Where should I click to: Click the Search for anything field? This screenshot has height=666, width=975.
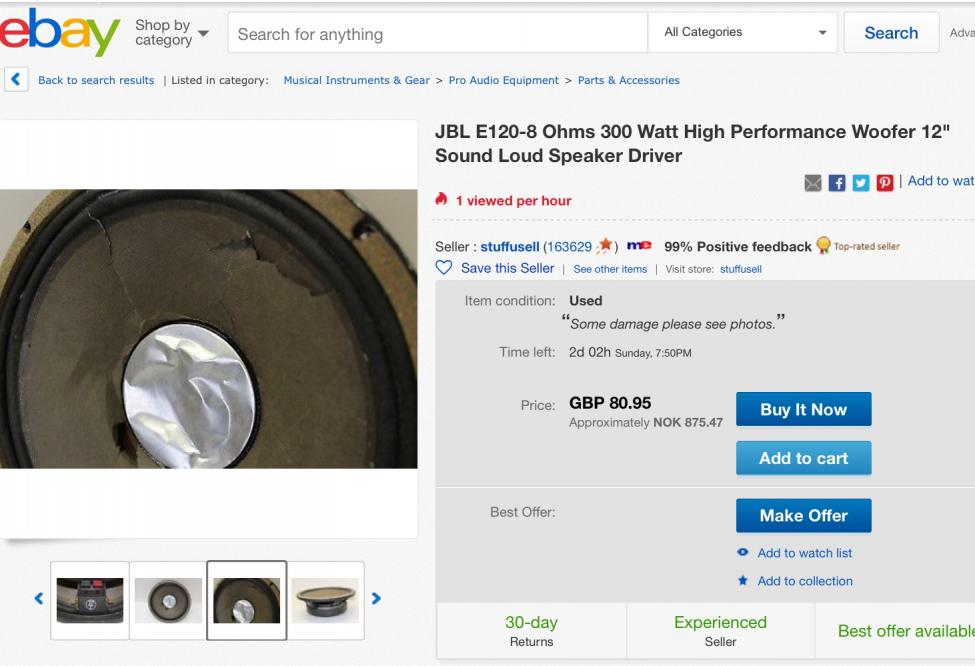(x=438, y=34)
